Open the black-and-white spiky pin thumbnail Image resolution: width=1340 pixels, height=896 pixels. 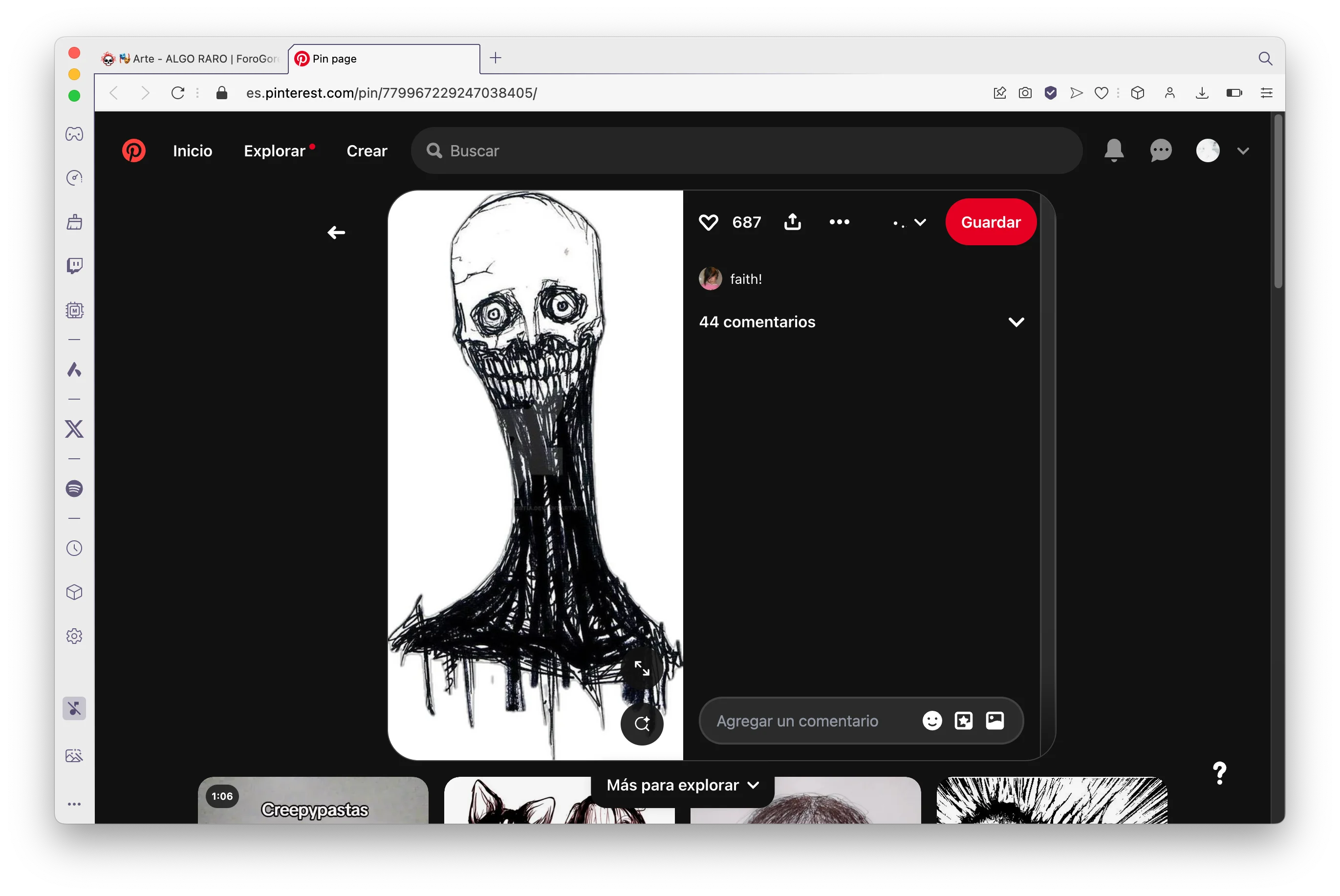click(x=1052, y=800)
